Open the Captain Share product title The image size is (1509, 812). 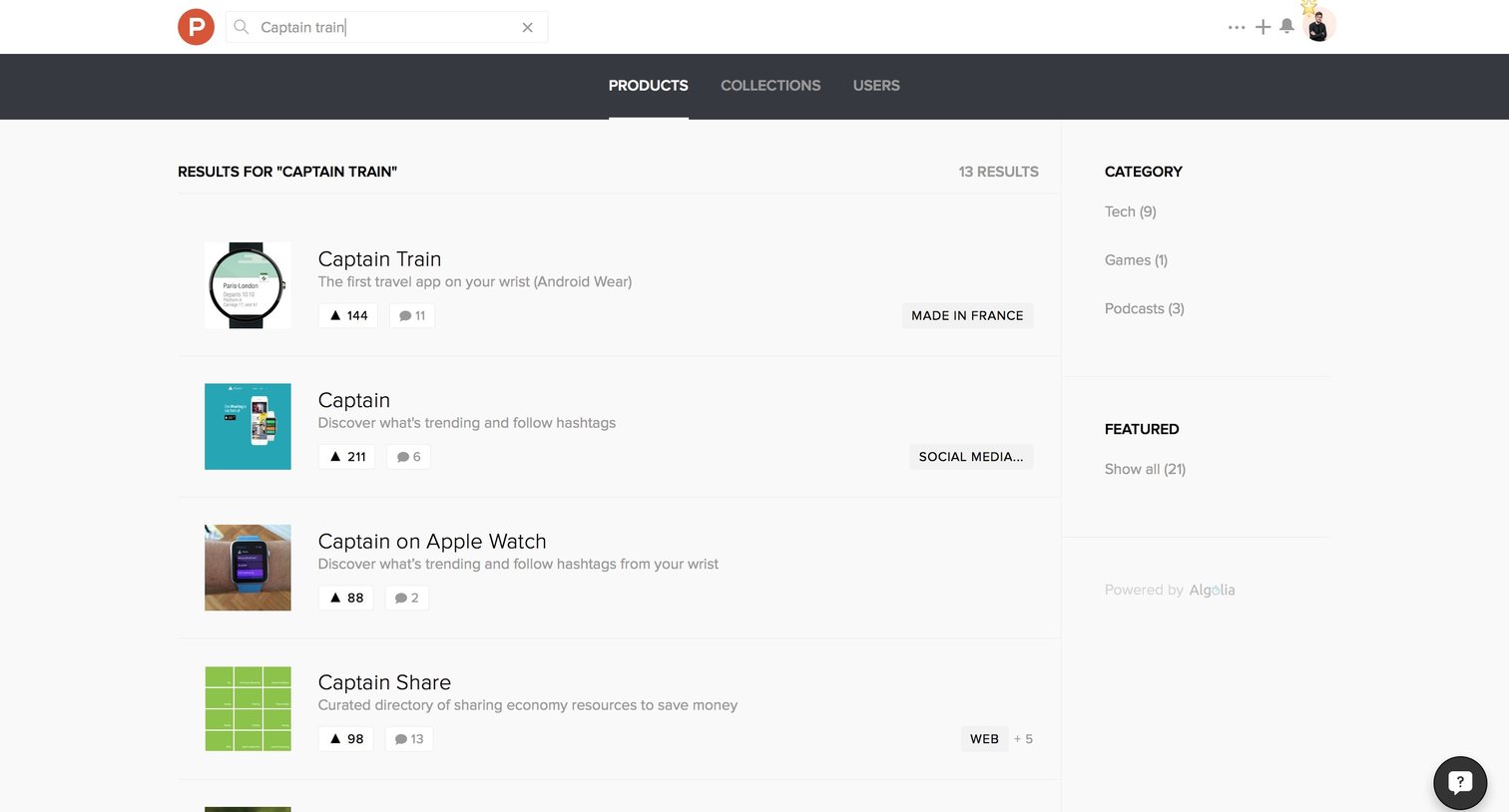click(384, 683)
